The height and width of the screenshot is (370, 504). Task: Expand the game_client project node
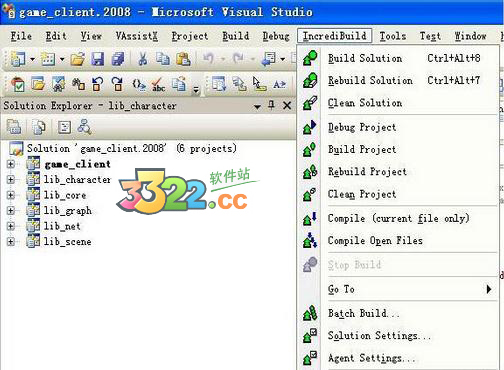[11, 164]
